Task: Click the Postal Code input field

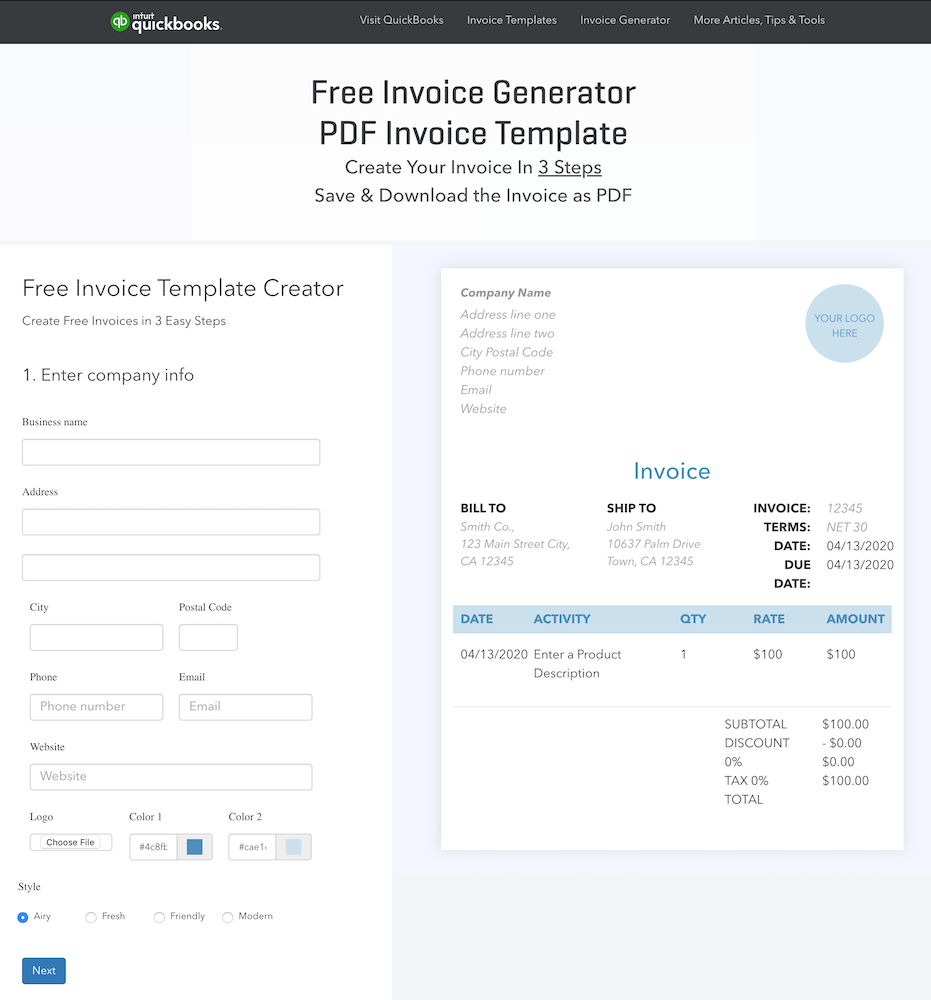Action: [208, 637]
